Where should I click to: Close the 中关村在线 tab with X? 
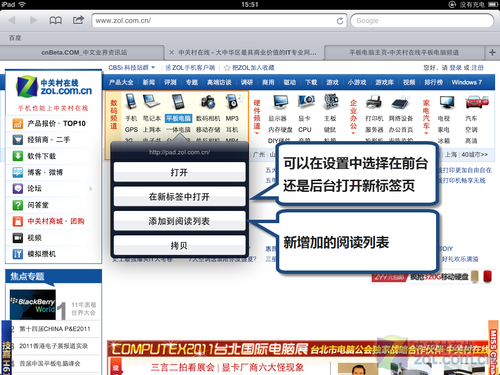coord(171,52)
